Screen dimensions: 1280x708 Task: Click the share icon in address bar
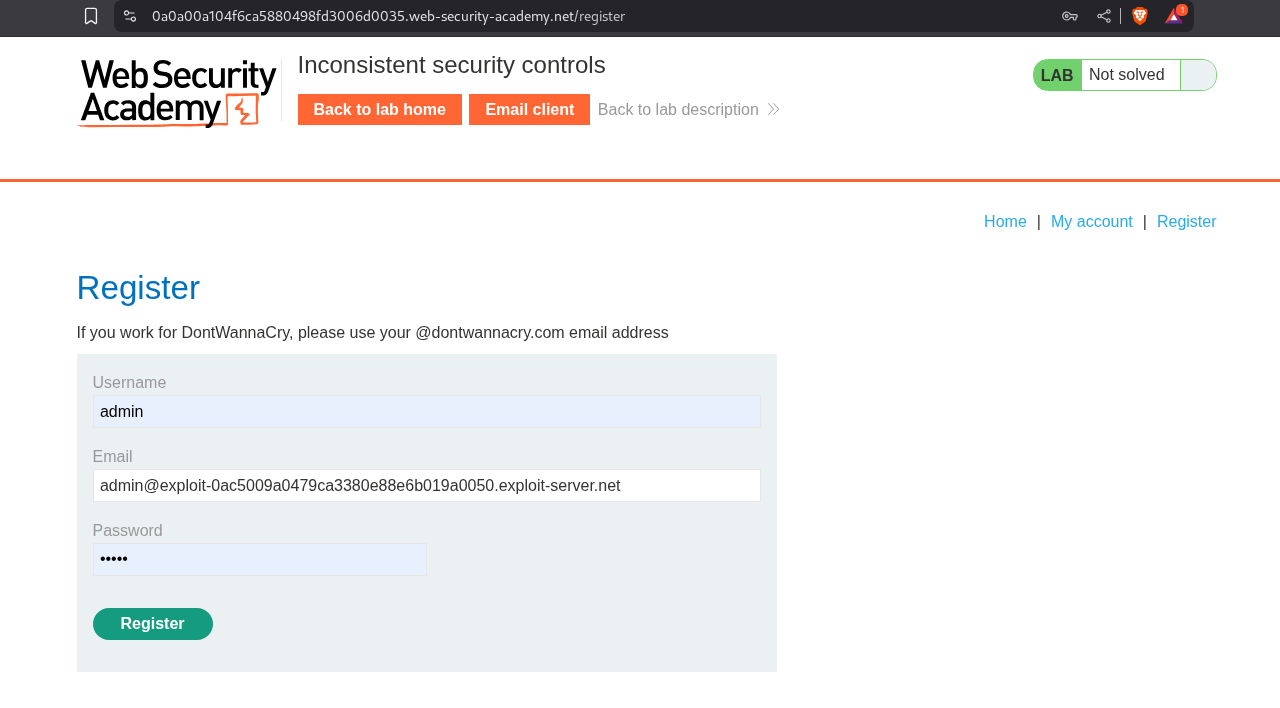click(1104, 16)
